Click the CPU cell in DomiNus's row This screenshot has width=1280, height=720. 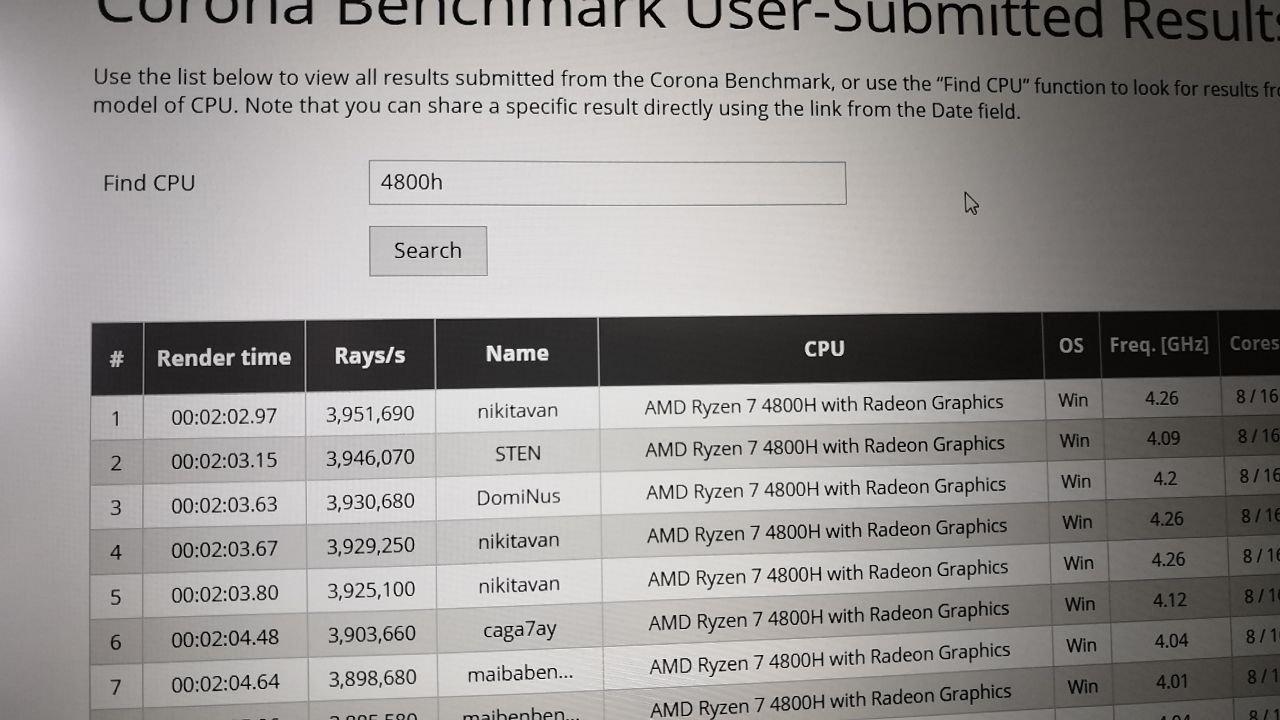click(x=826, y=489)
